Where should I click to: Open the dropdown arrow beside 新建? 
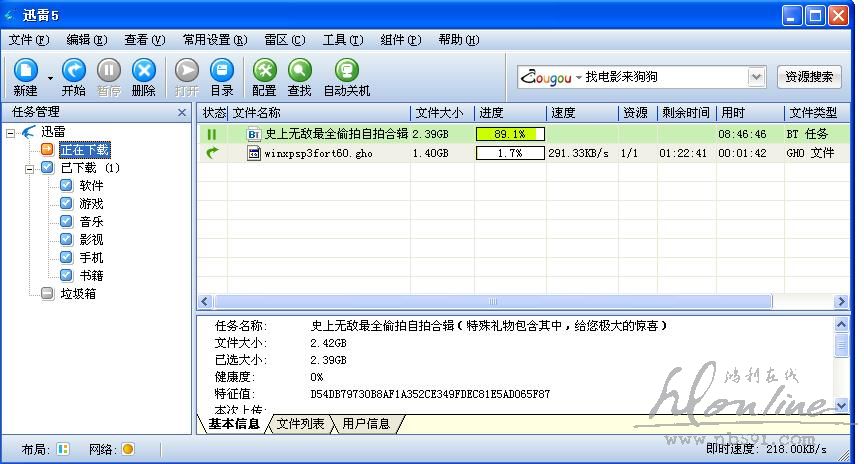click(x=50, y=78)
